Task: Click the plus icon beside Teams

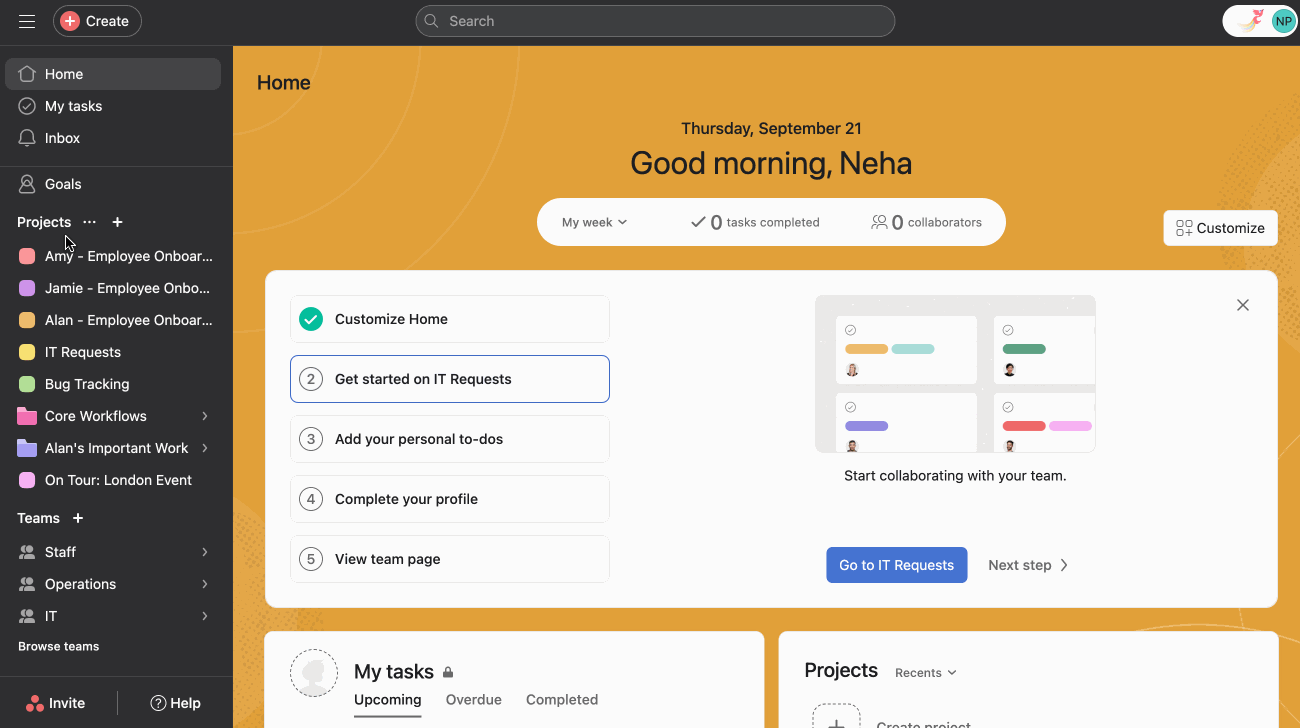Action: (78, 518)
